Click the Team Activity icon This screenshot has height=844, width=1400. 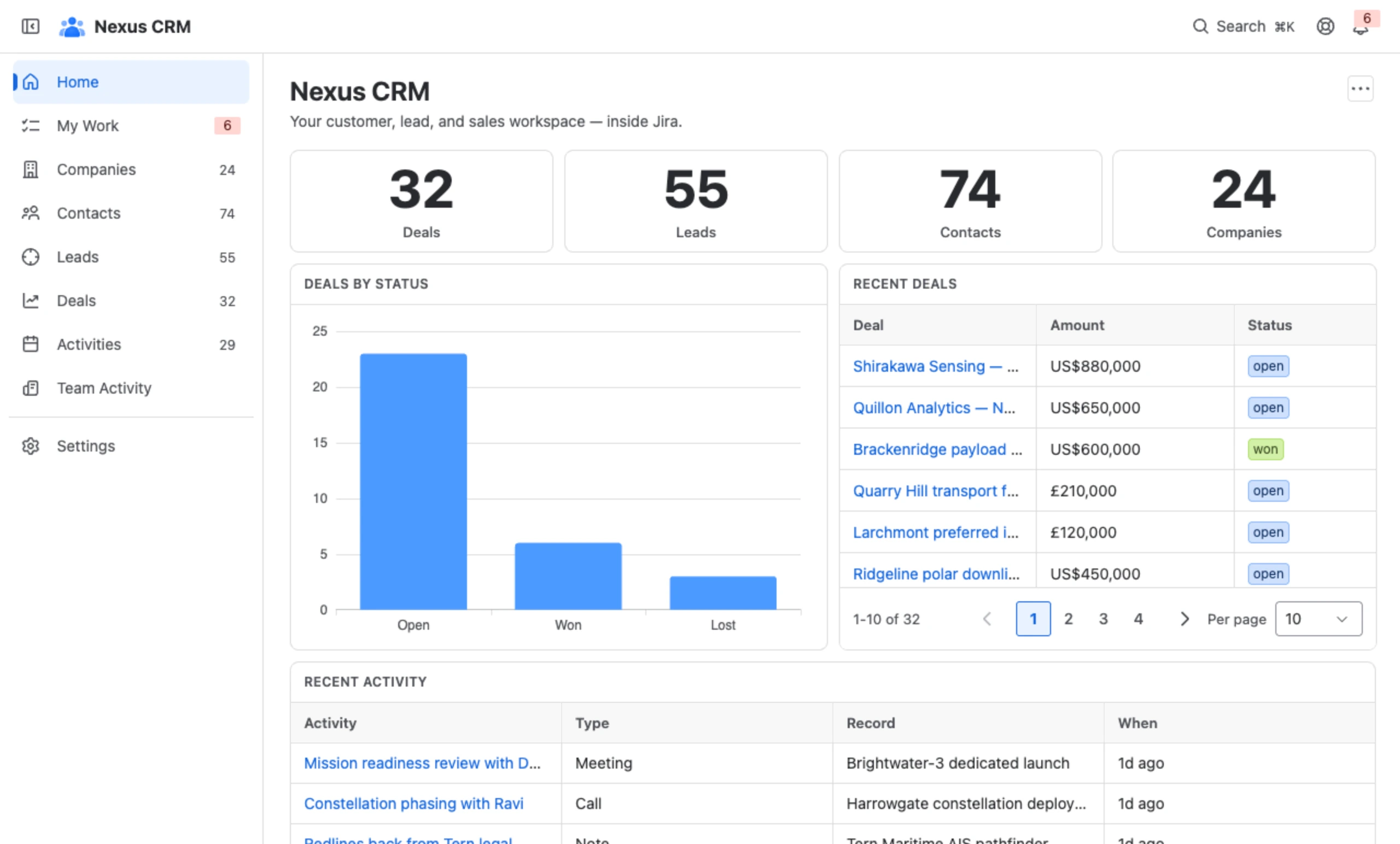click(31, 388)
